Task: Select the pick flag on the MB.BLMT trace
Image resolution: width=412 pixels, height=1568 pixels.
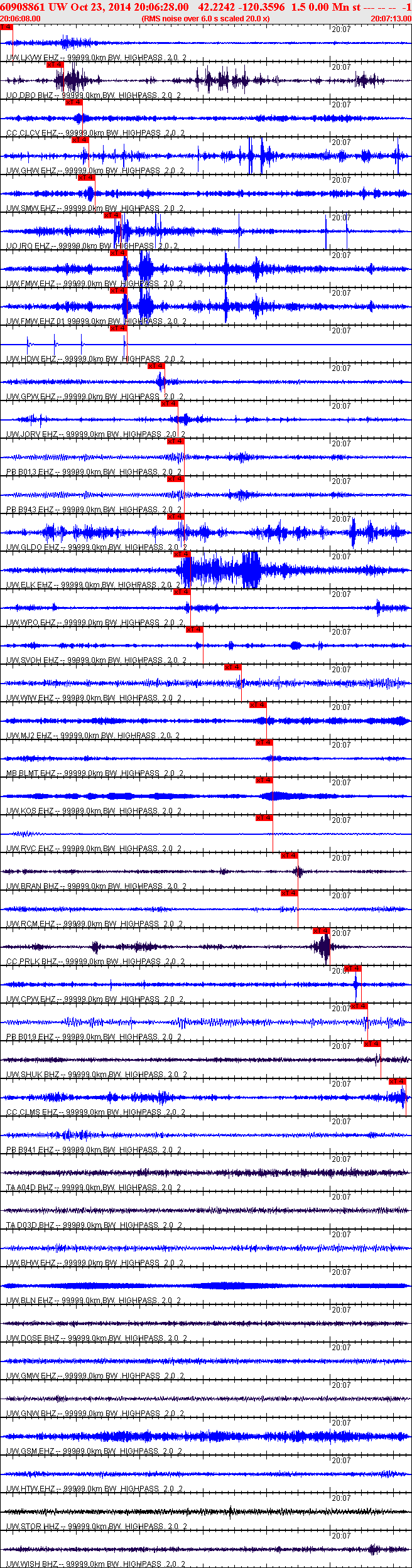Action: point(264,743)
